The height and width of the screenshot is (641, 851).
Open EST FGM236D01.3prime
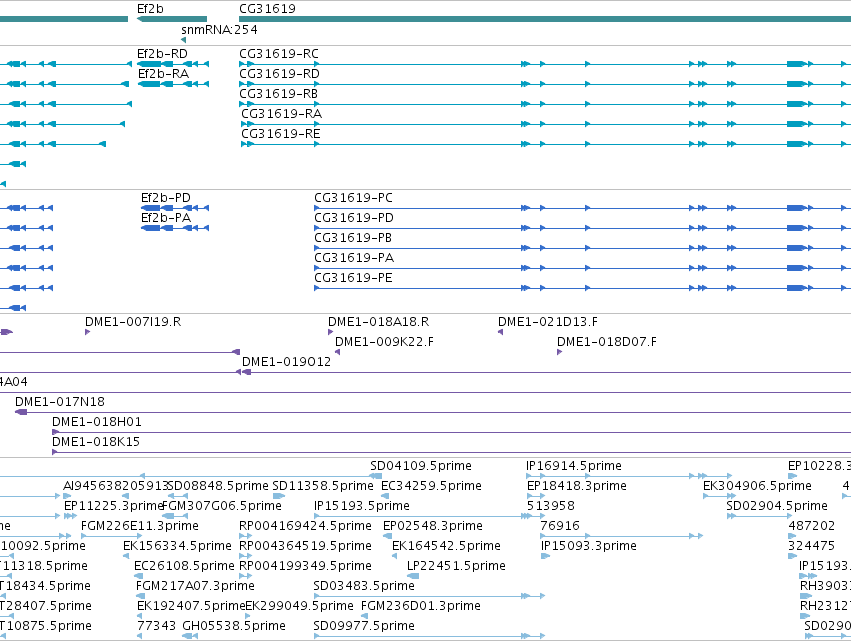tap(421, 607)
